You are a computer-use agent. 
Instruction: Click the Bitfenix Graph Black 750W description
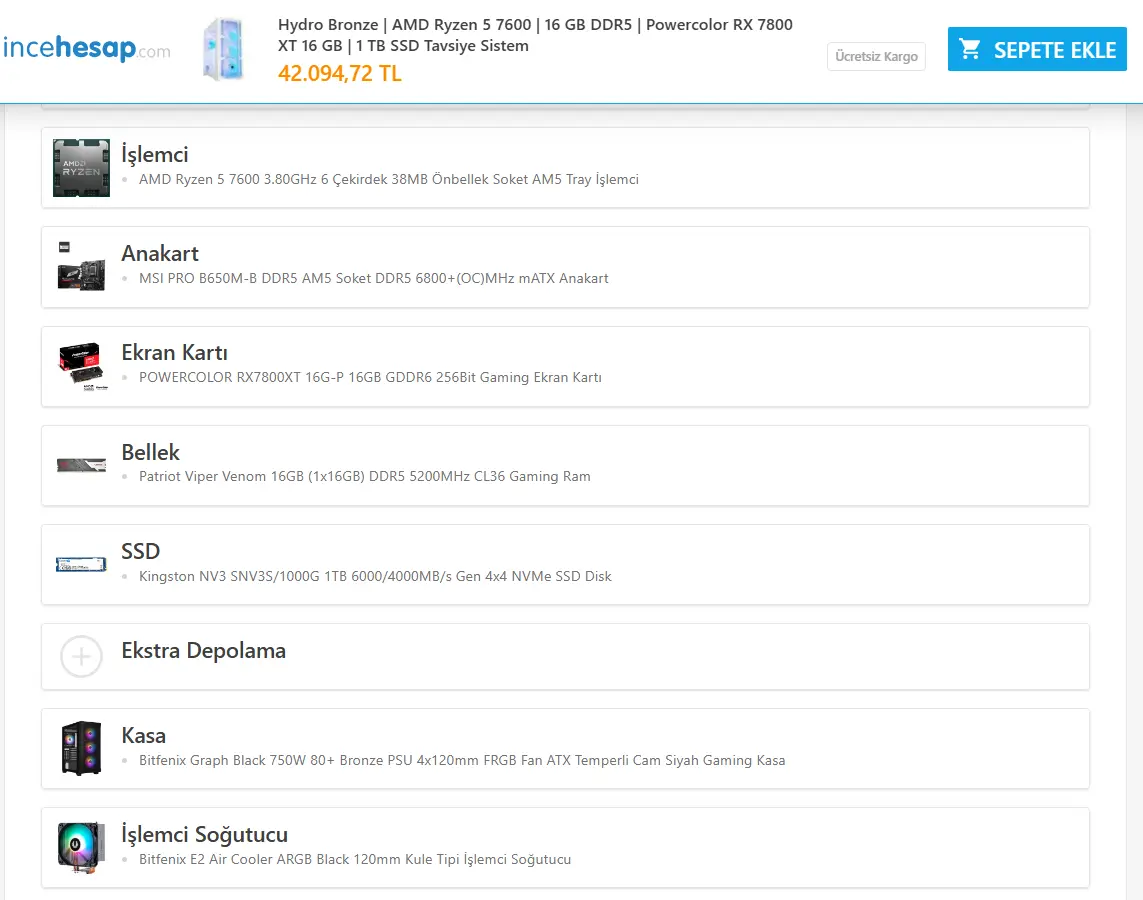click(462, 760)
